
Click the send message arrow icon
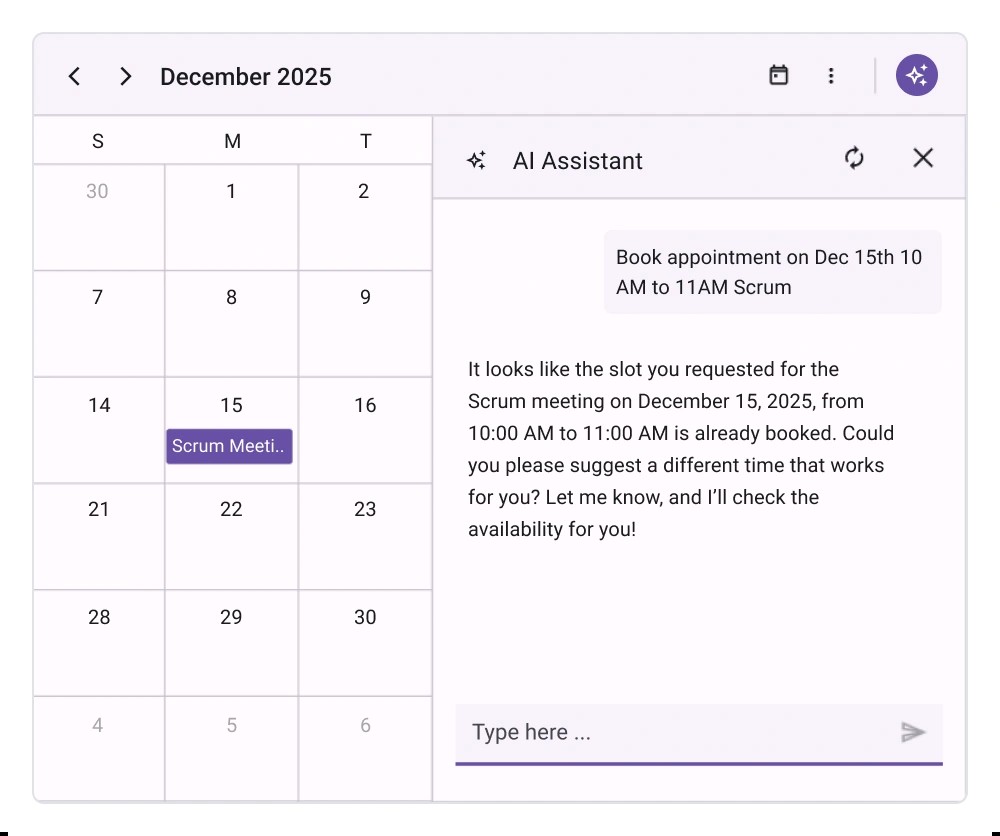[x=914, y=732]
